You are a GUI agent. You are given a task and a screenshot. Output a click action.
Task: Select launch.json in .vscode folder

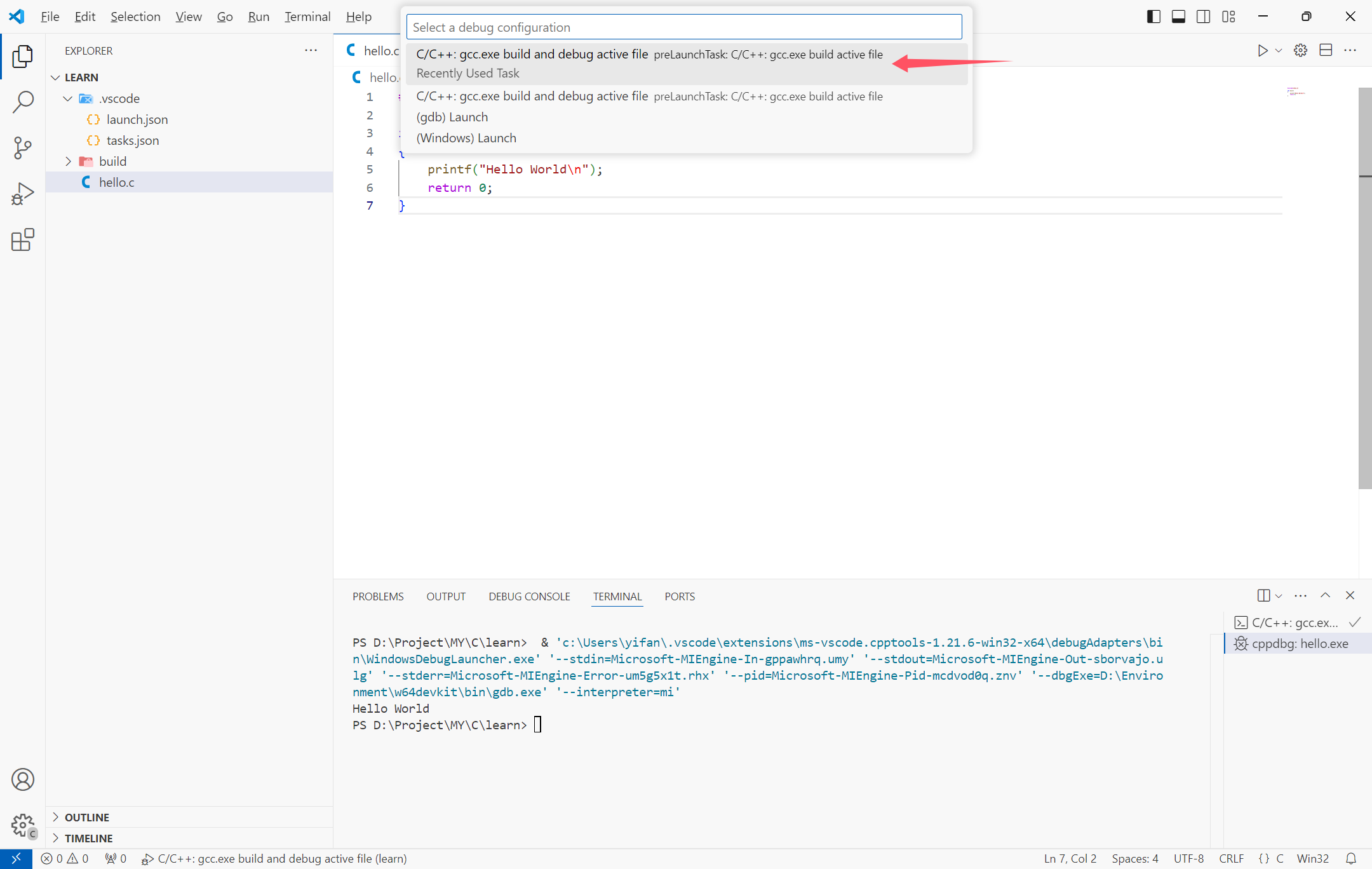[x=137, y=118]
